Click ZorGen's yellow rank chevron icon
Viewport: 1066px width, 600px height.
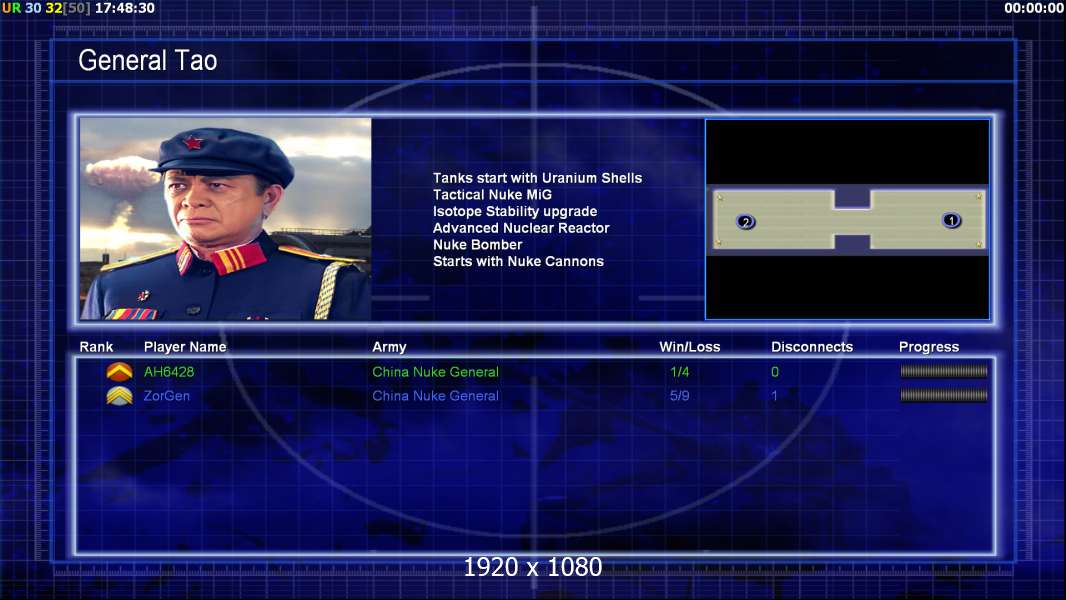tap(119, 396)
